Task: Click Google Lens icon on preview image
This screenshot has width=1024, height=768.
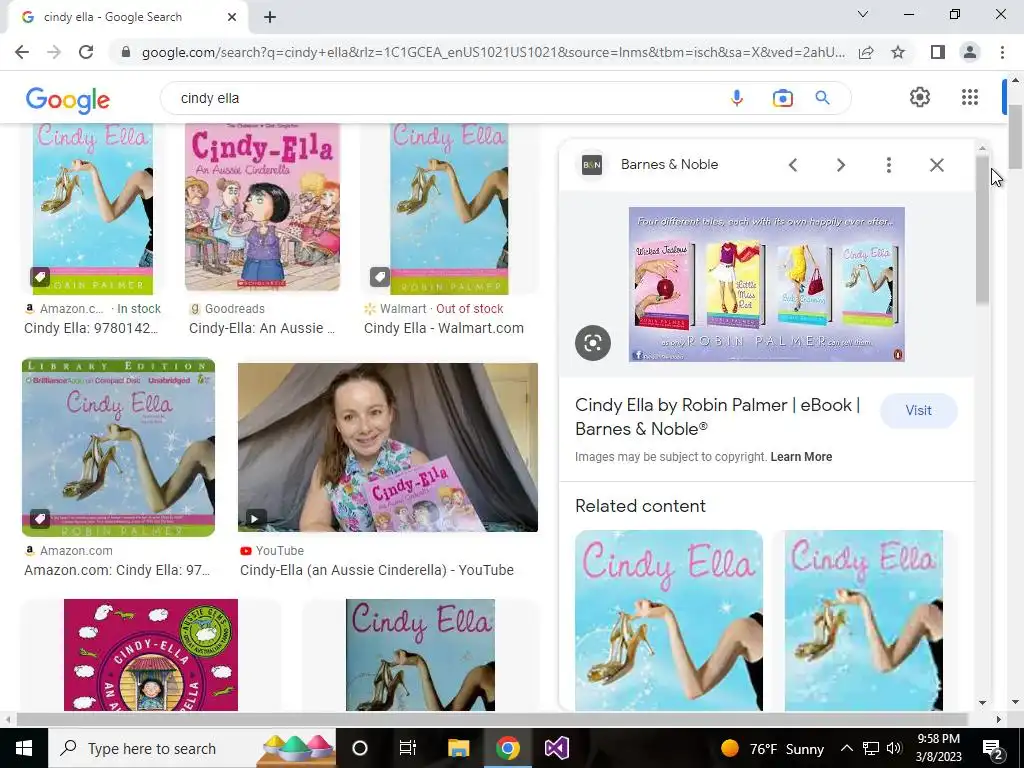Action: point(593,343)
